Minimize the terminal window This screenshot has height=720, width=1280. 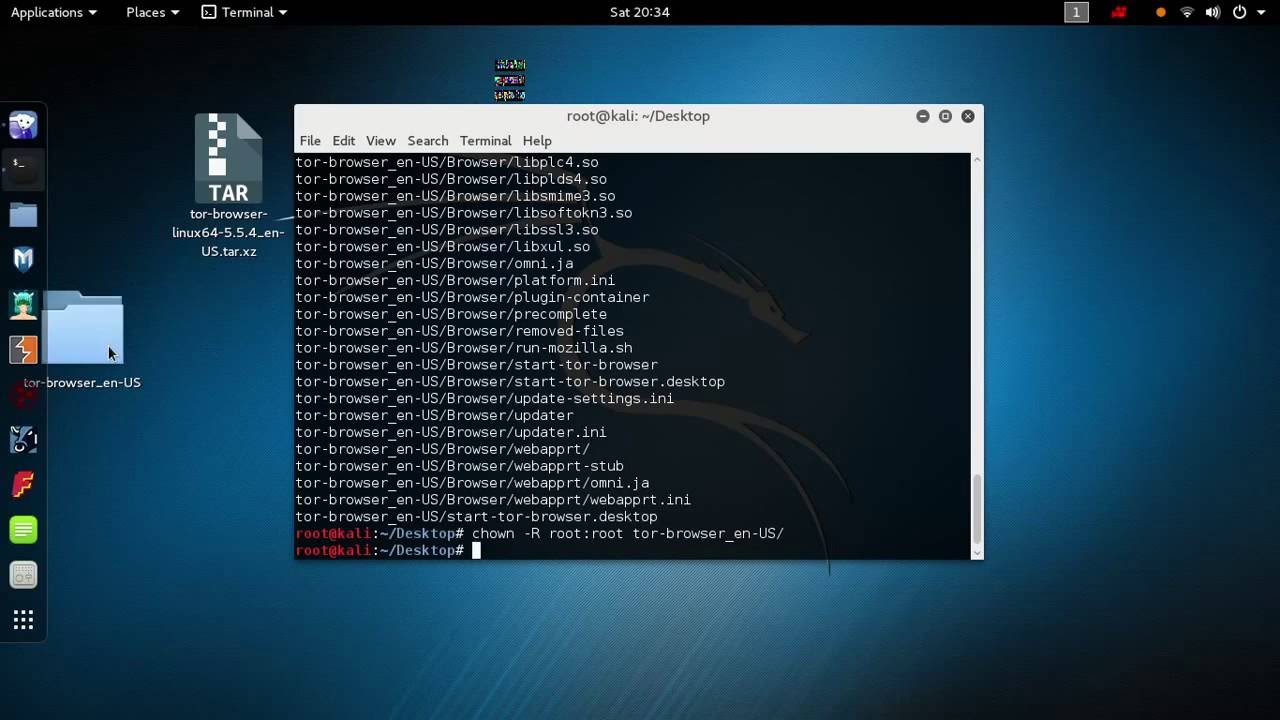click(x=922, y=116)
